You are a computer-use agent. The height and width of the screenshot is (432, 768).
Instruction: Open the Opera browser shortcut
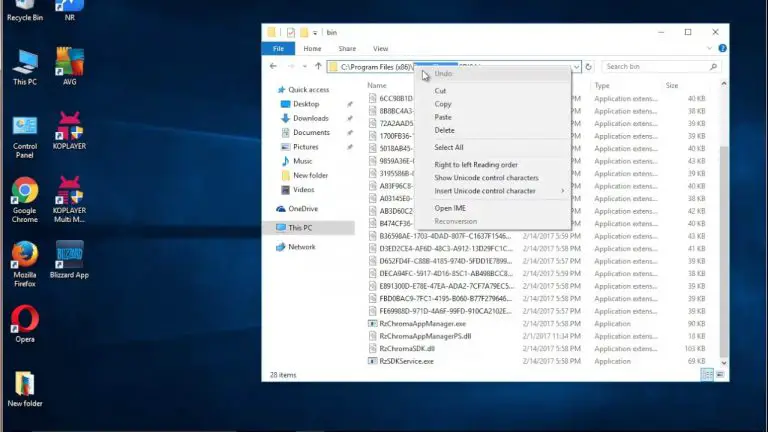click(x=24, y=323)
